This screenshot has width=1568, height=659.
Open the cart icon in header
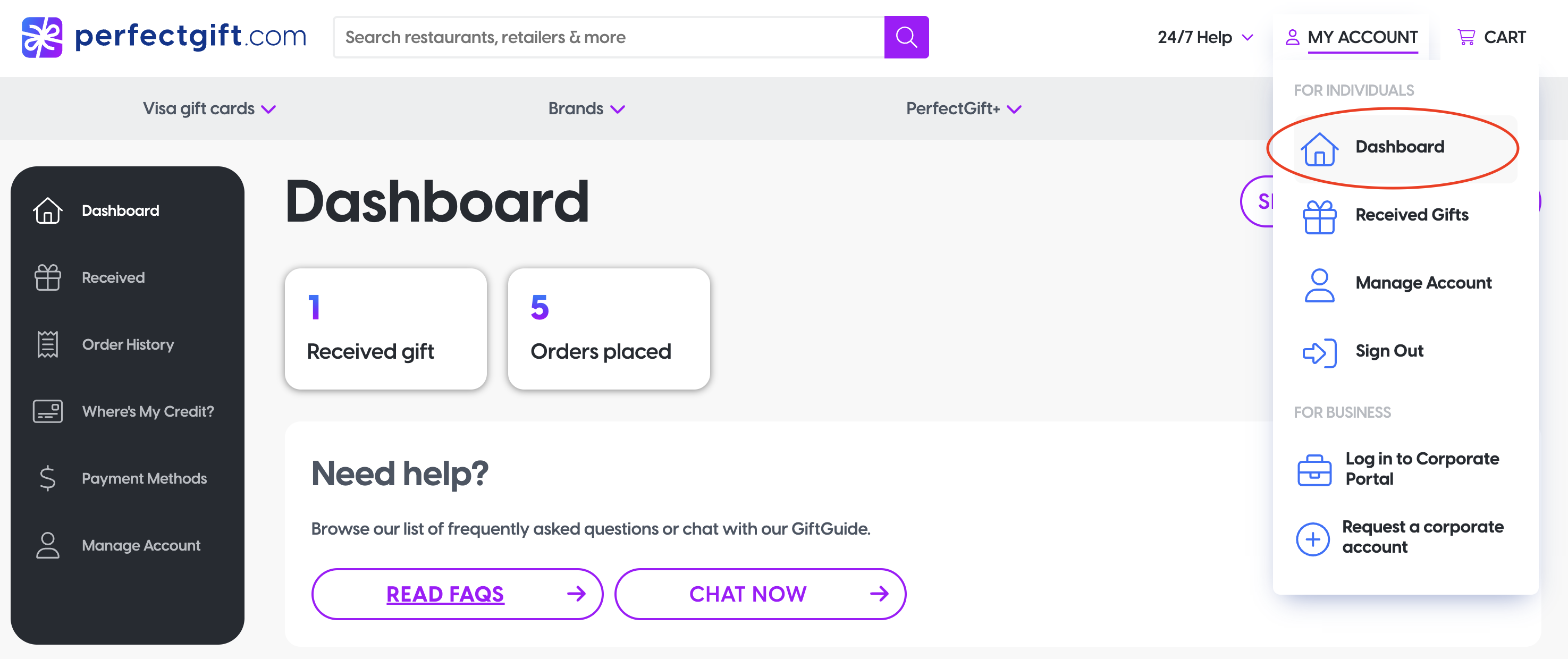pos(1466,37)
